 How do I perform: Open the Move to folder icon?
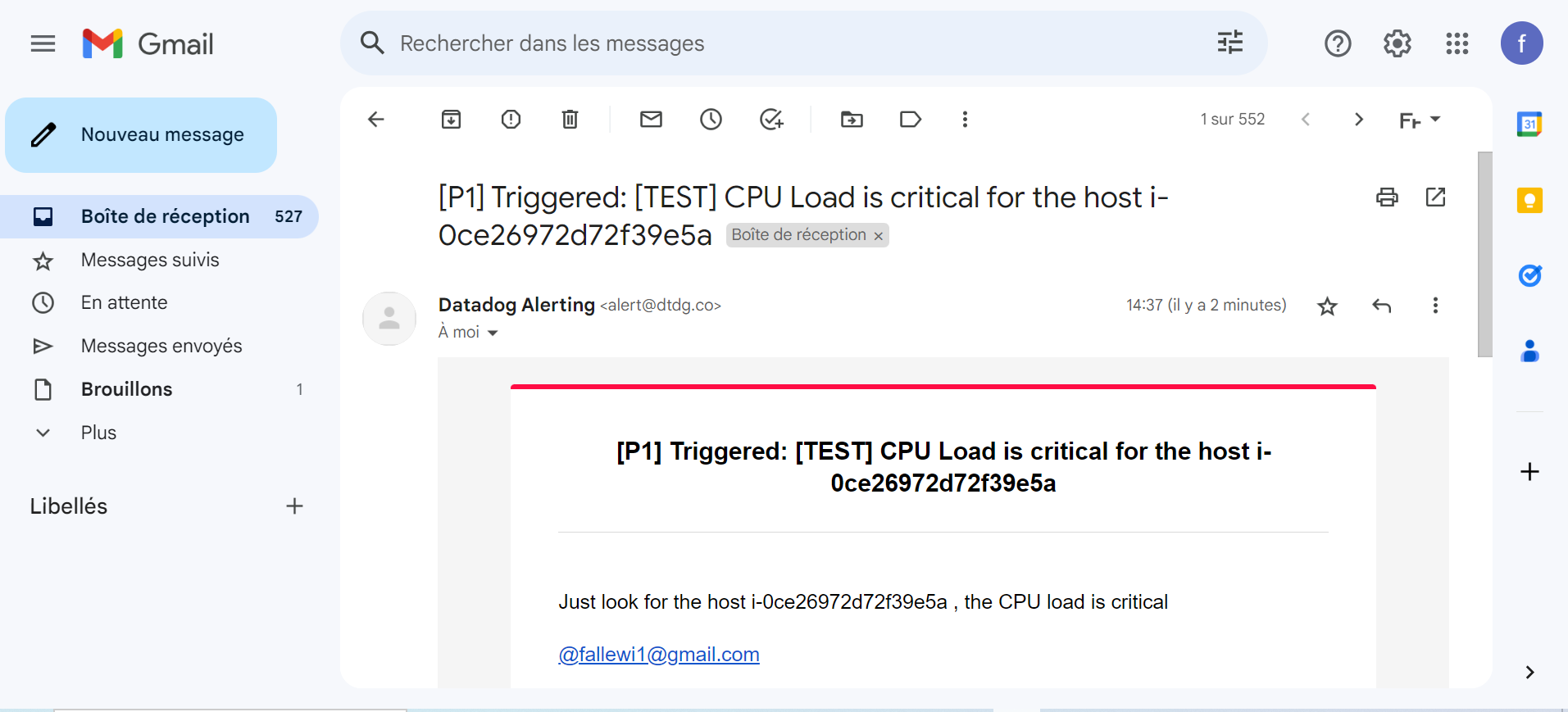[852, 120]
